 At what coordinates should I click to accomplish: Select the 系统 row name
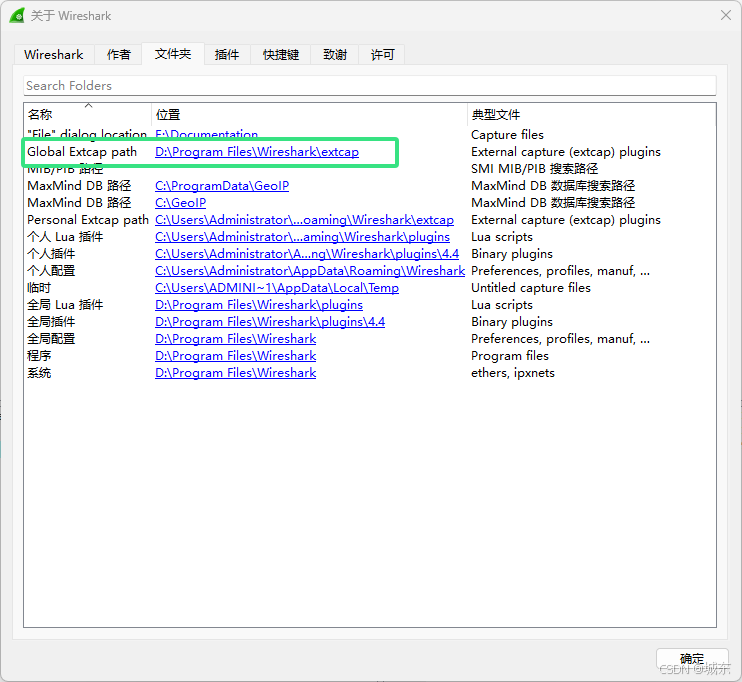point(39,373)
